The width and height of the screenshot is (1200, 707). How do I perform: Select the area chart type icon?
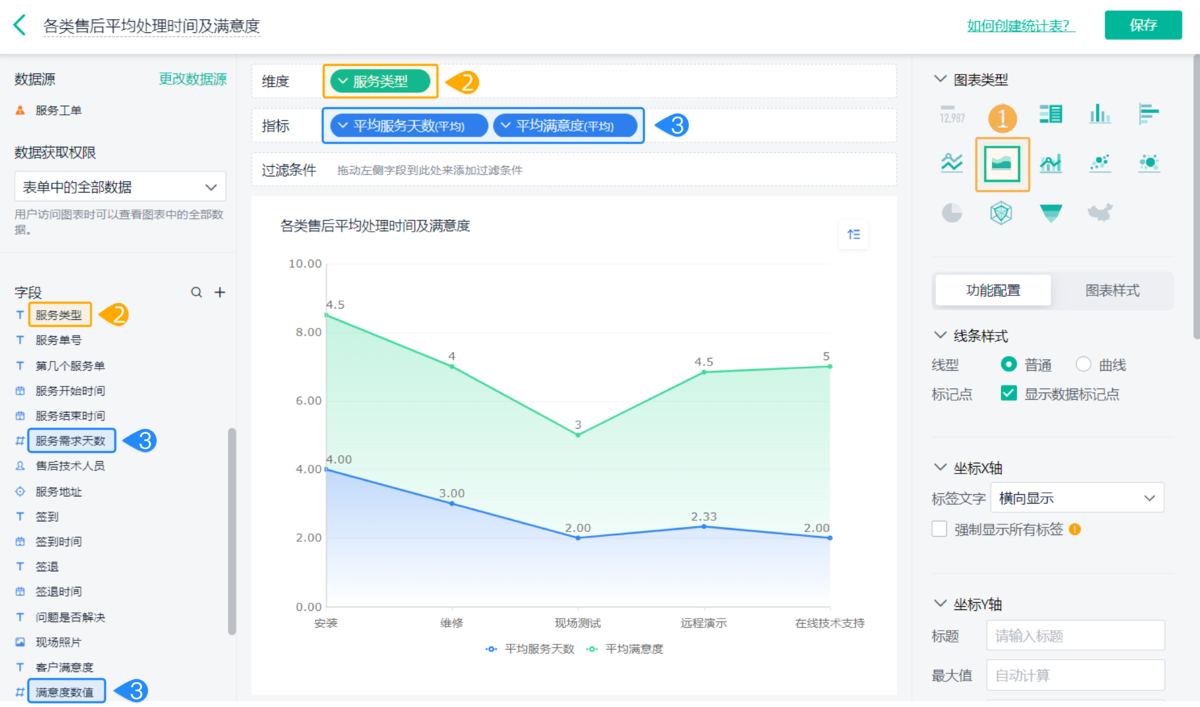1001,163
